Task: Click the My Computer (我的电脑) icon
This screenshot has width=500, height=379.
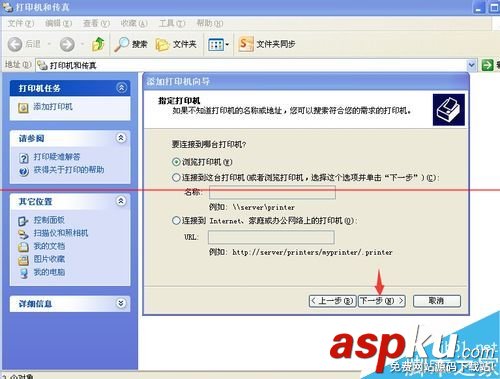Action: point(23,273)
